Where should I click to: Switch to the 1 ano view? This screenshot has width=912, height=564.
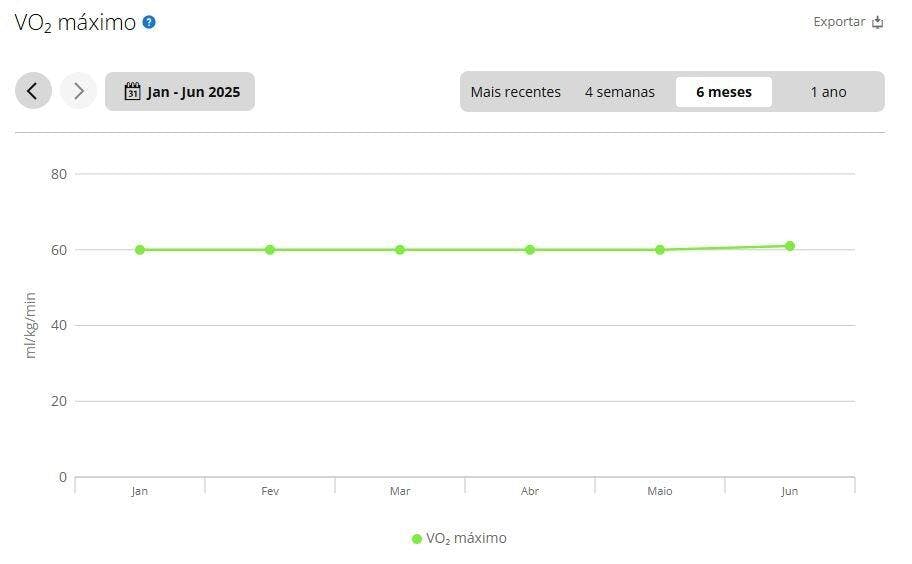pyautogui.click(x=828, y=92)
